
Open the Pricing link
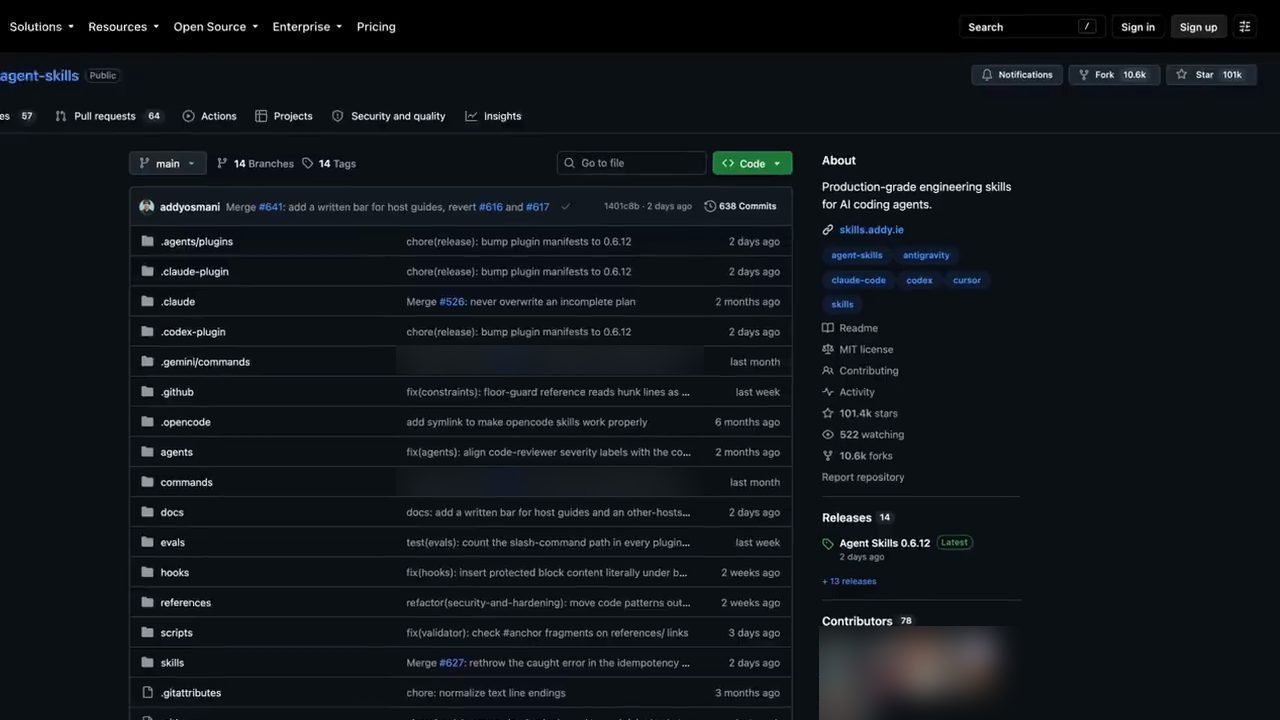(x=376, y=27)
